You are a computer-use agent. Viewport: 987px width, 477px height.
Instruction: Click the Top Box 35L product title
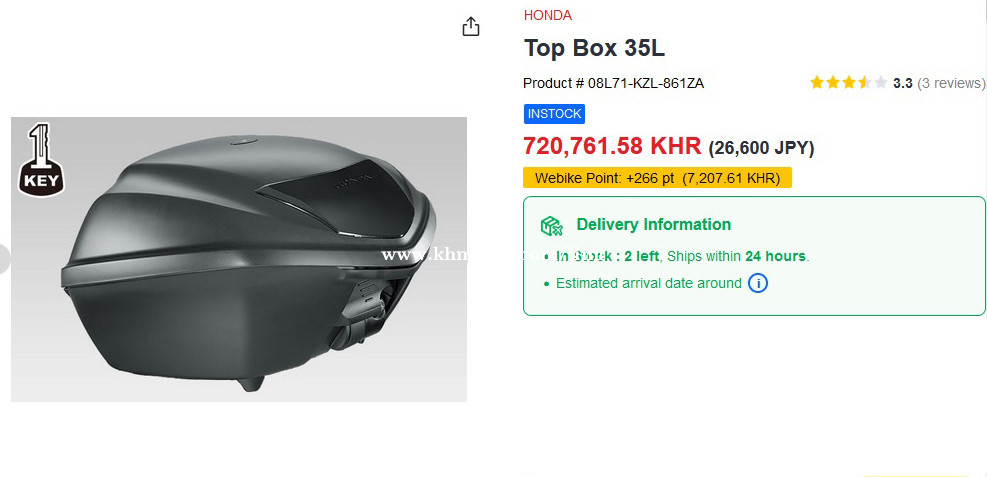(594, 48)
